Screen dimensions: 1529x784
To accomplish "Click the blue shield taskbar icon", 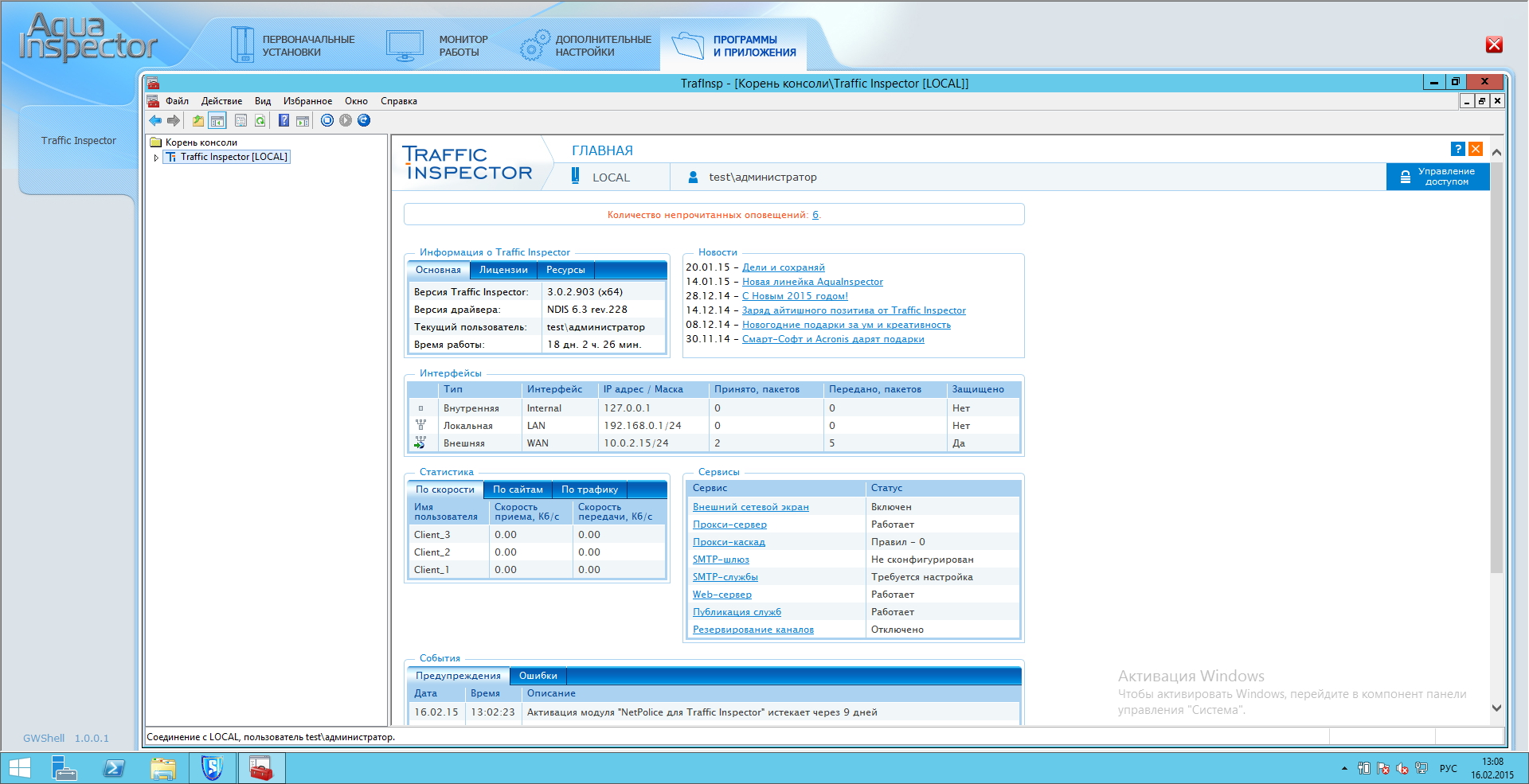I will pyautogui.click(x=212, y=768).
